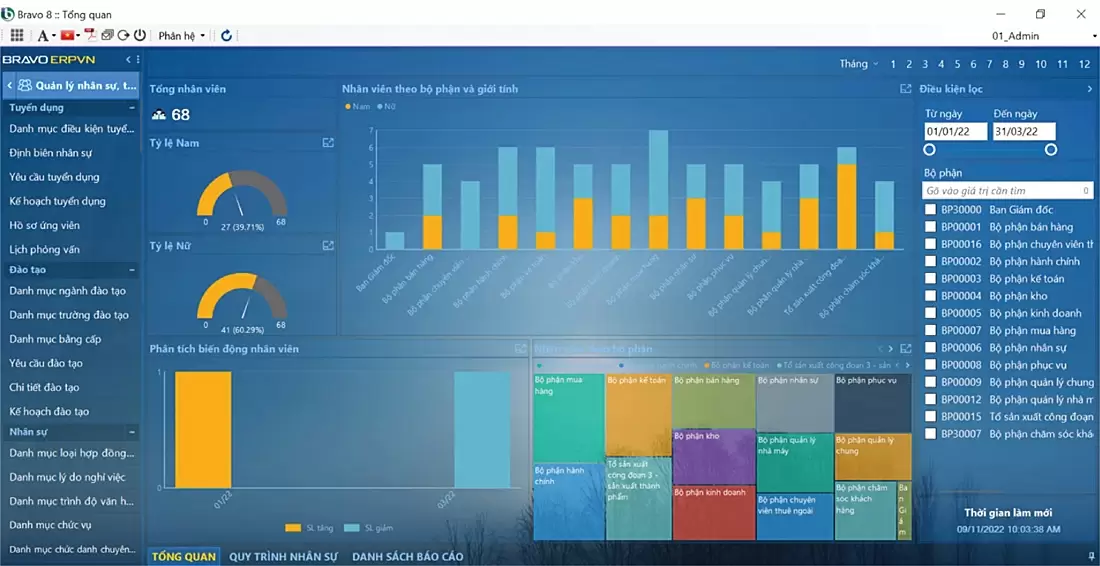Click the Bộ phận search input field
Viewport: 1100px width, 566px height.
pyautogui.click(x=1000, y=190)
